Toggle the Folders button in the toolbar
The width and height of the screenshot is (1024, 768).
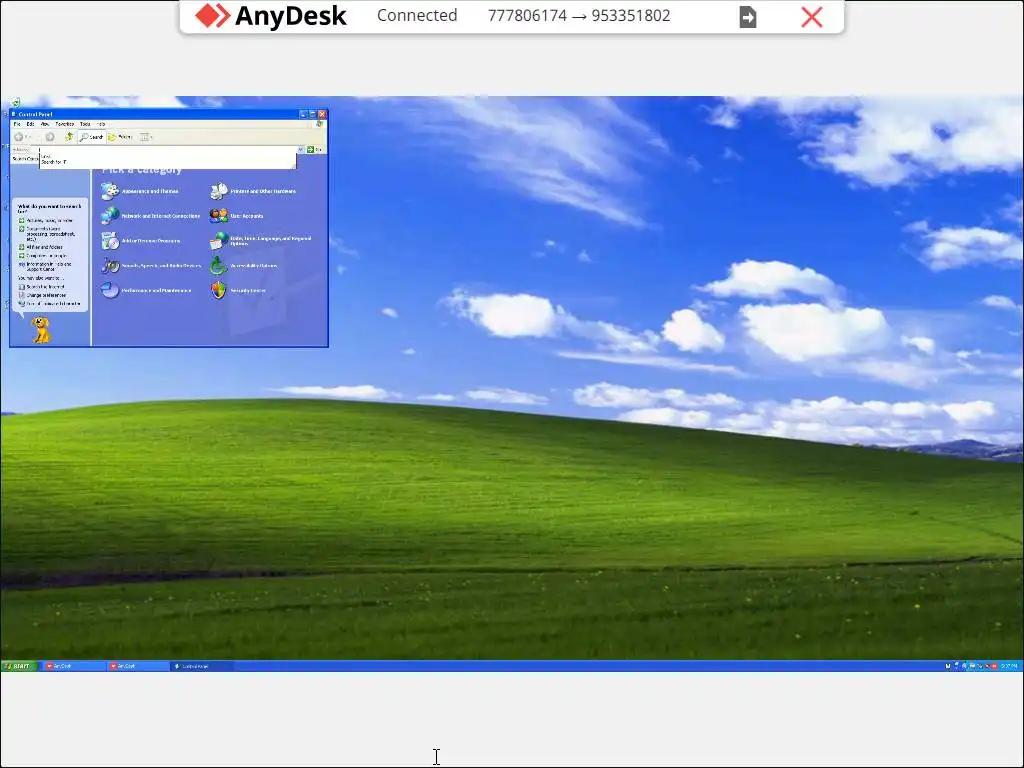pos(120,136)
